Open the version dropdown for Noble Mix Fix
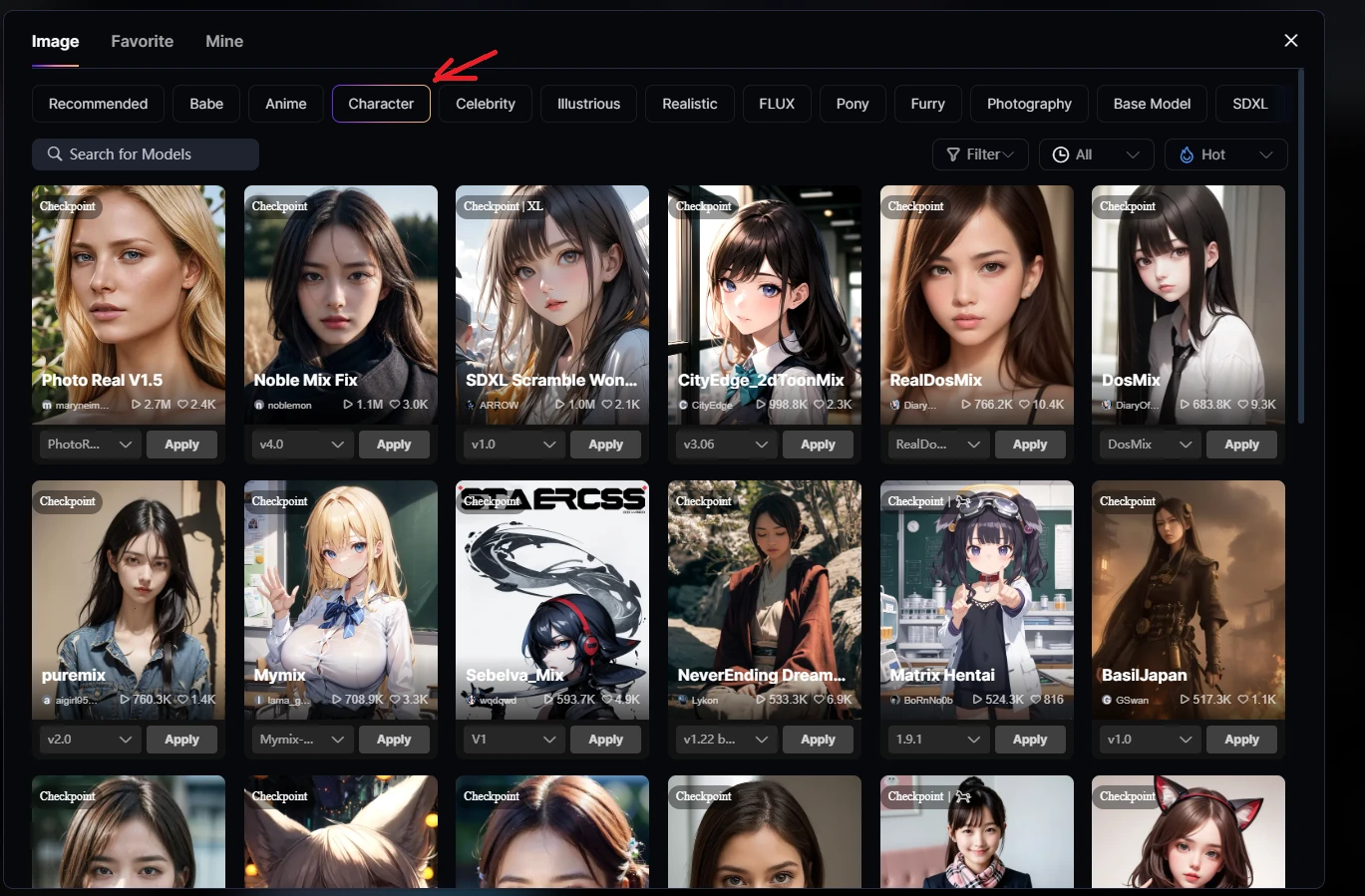The image size is (1365, 896). [x=299, y=445]
